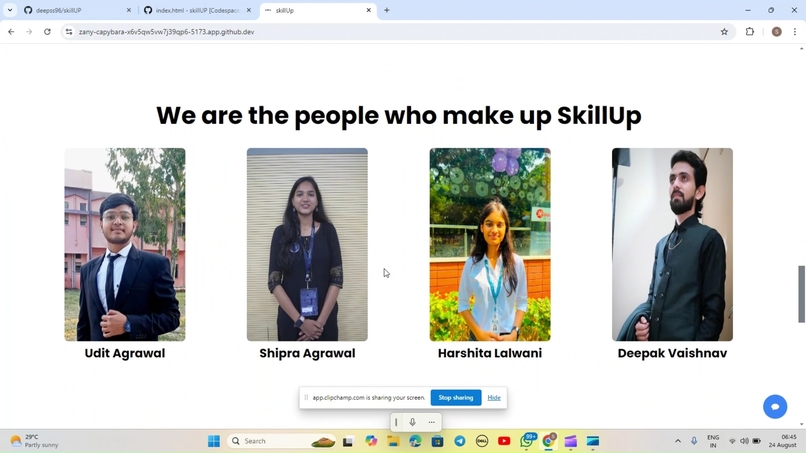Open Chrome three-dot menu
Screen dimensions: 806x453
795,32
